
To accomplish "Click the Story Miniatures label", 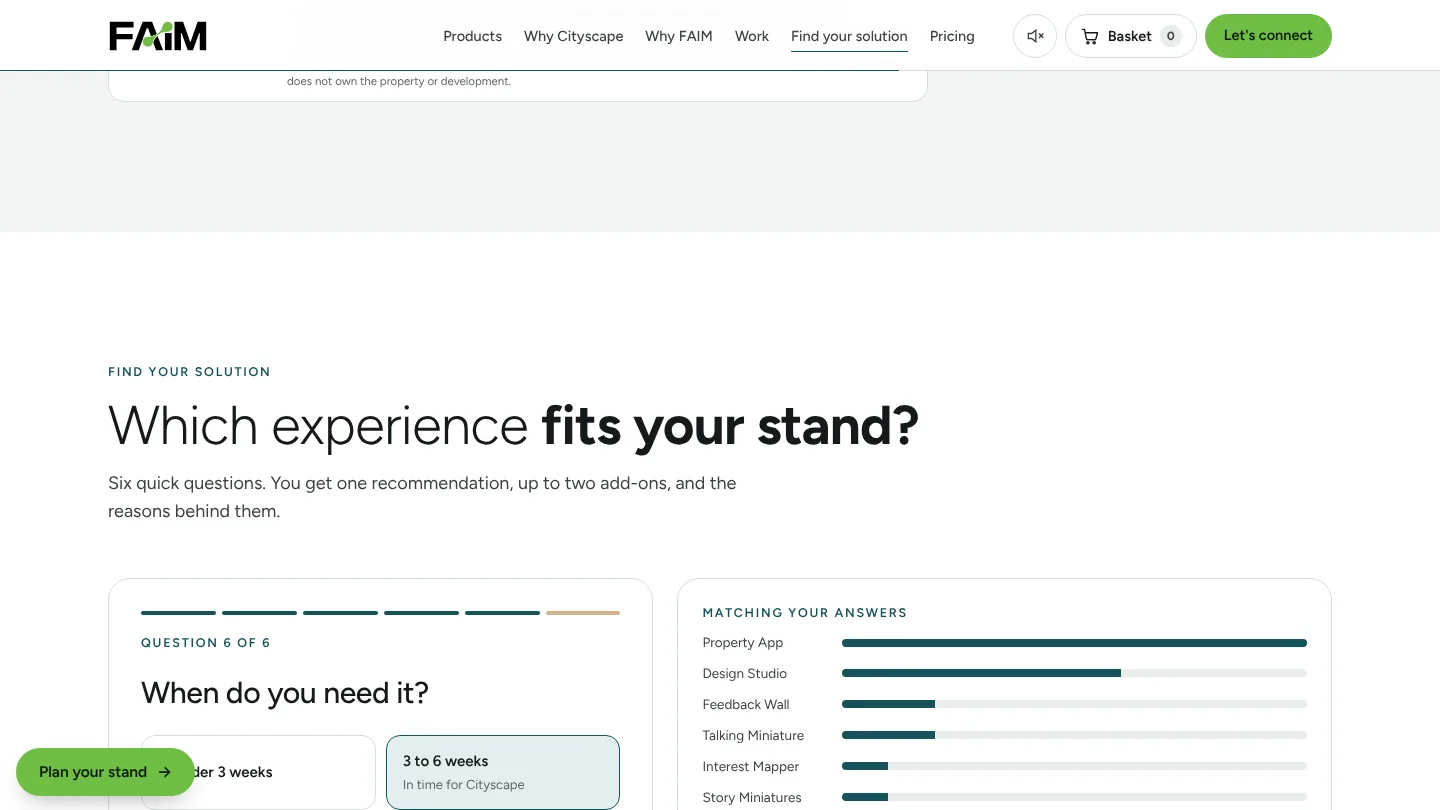I will coord(752,797).
